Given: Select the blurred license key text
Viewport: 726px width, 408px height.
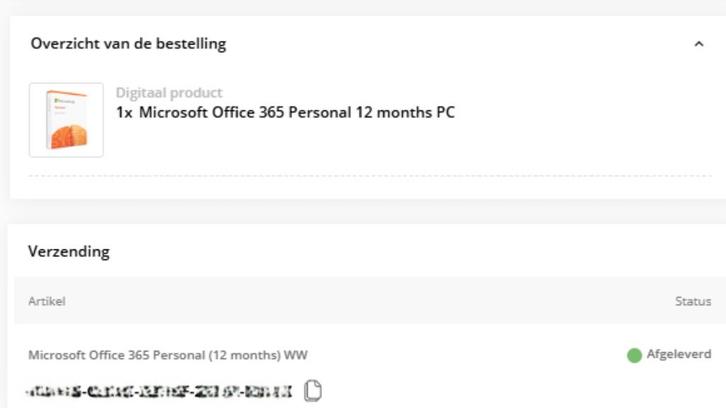Looking at the screenshot, I should click(x=160, y=390).
